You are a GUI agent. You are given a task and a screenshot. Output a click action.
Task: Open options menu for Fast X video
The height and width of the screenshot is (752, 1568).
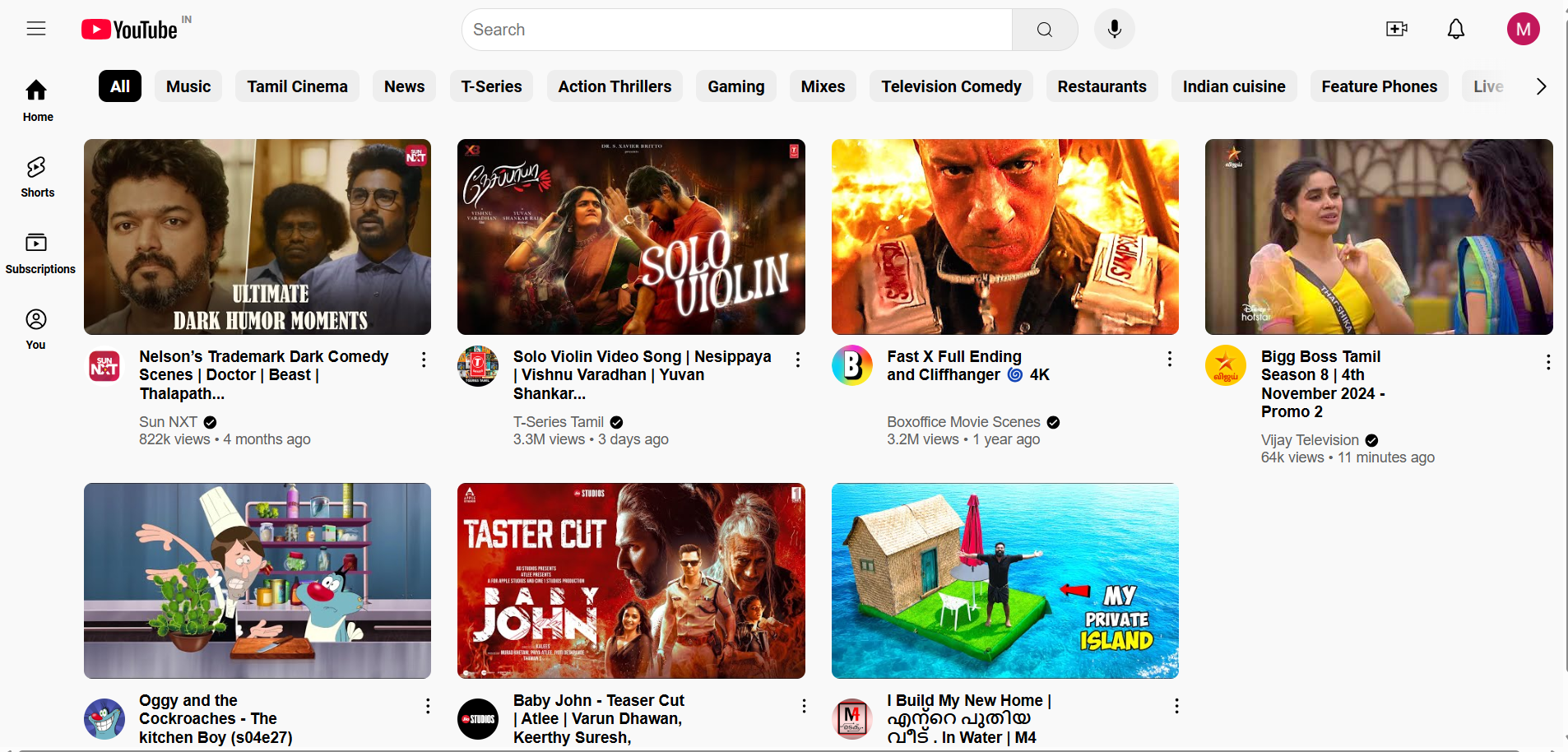tap(1169, 359)
